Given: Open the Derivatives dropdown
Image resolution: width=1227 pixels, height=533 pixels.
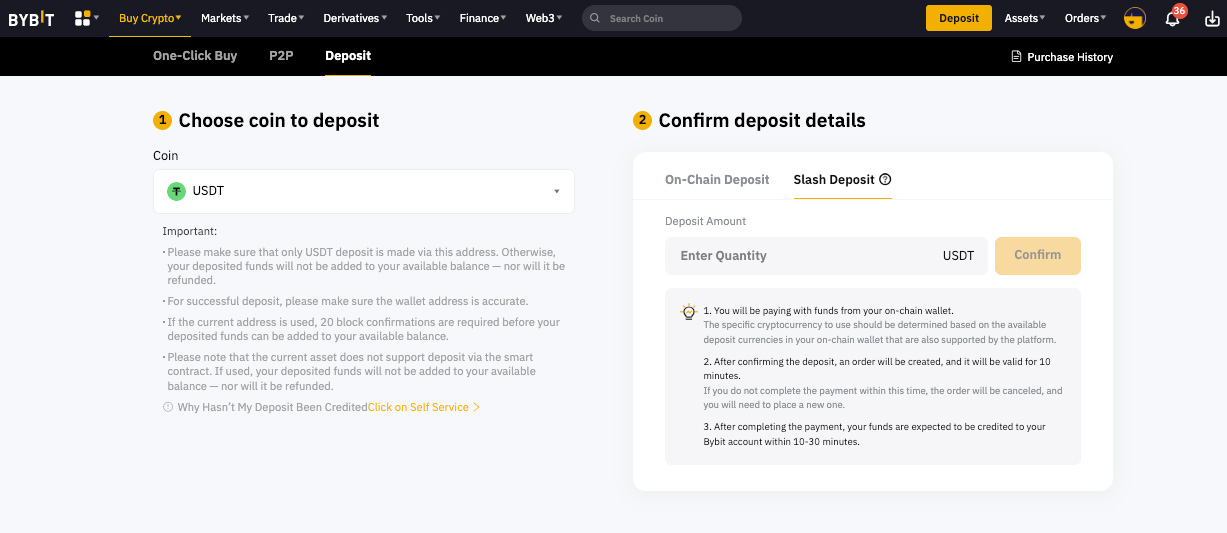Looking at the screenshot, I should 356,18.
